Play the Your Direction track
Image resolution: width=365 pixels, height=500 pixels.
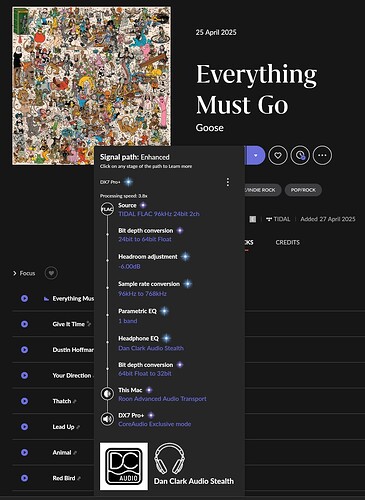click(24, 375)
